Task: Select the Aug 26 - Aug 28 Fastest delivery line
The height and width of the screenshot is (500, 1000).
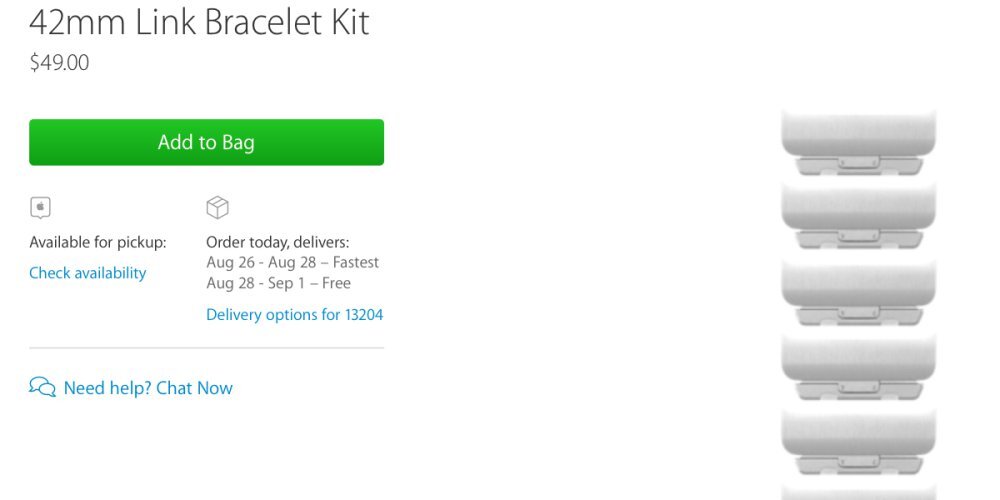Action: pyautogui.click(x=292, y=263)
